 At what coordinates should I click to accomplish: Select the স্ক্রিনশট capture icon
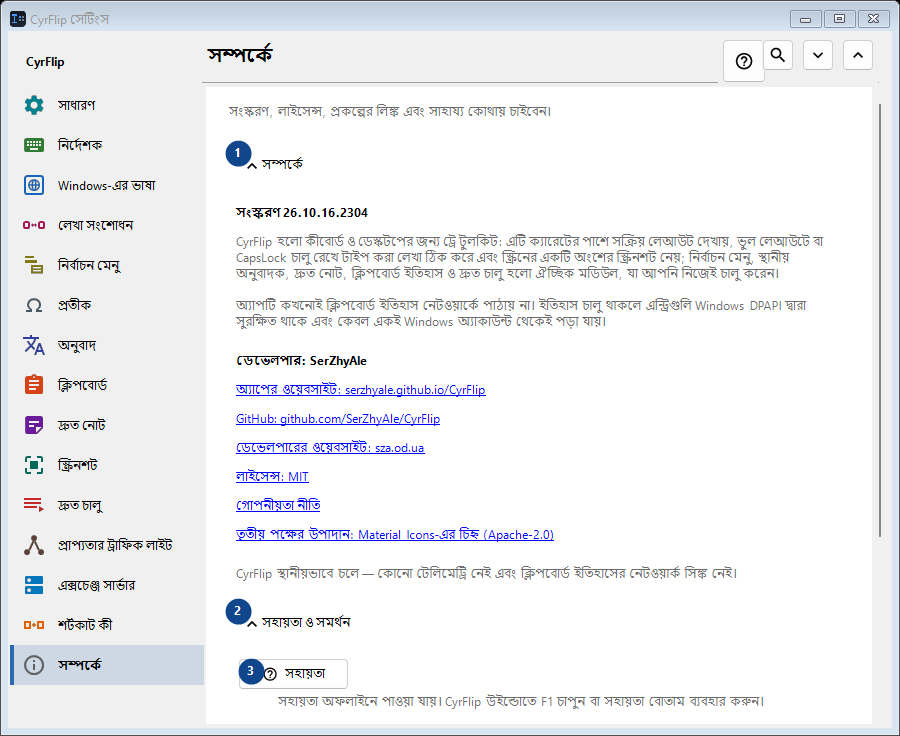(x=34, y=465)
